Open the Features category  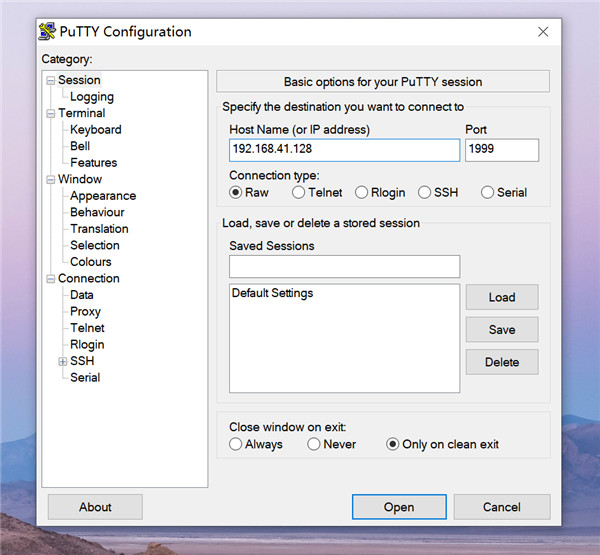tap(94, 162)
